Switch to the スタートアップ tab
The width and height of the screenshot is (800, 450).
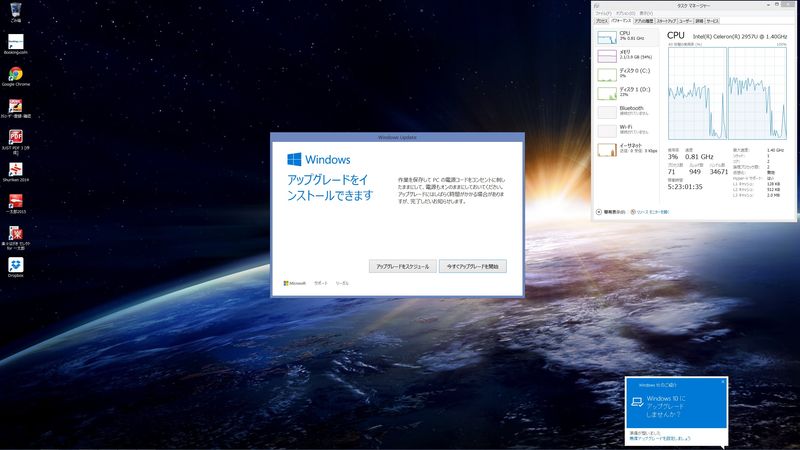click(666, 21)
